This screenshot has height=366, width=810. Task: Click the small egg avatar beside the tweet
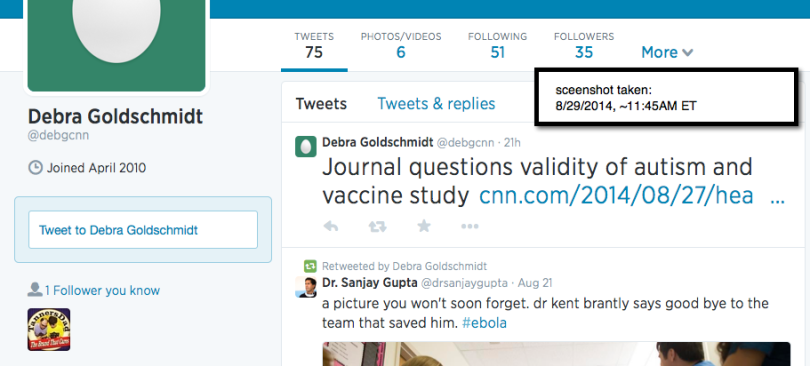(x=305, y=147)
